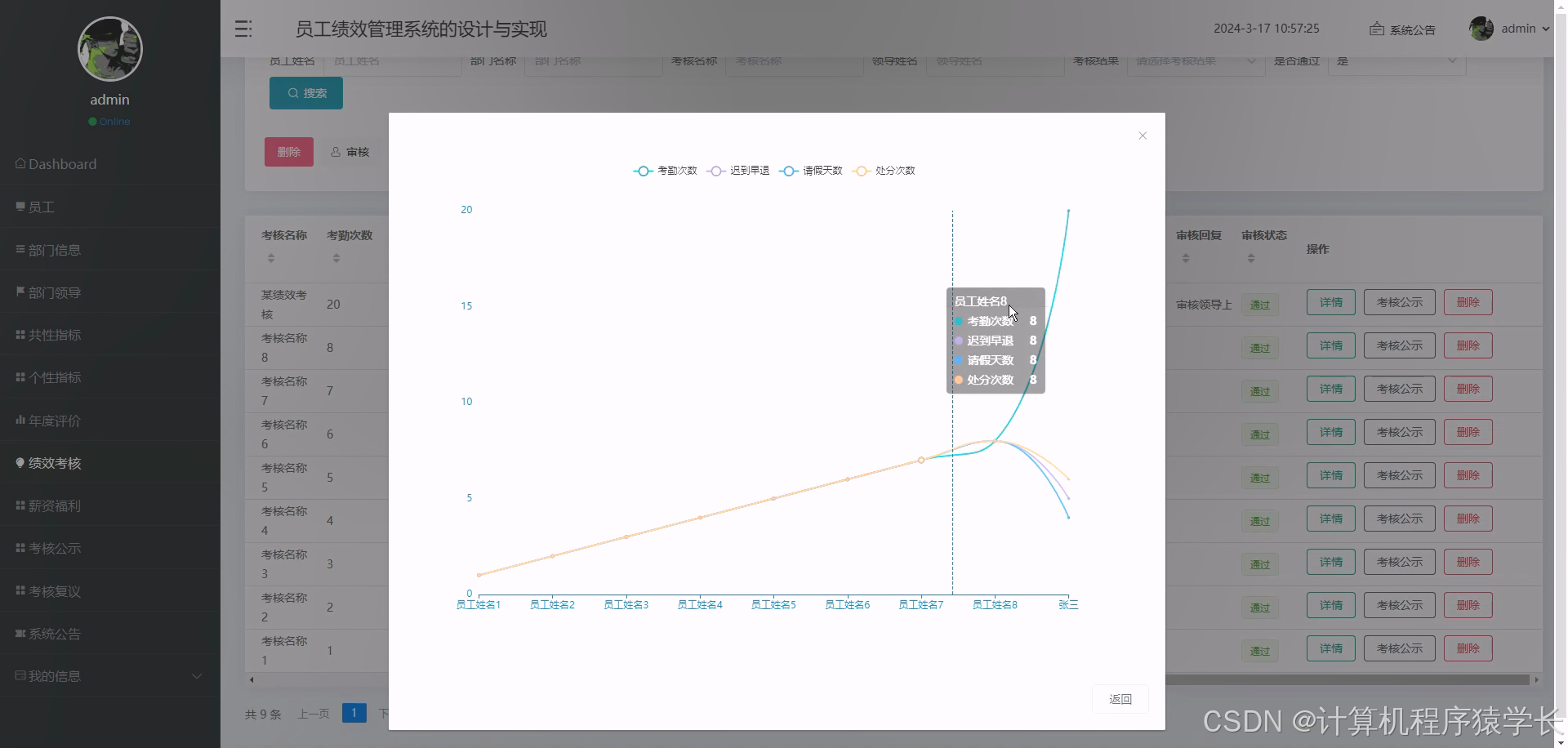Click the red 删除 batch delete button
The width and height of the screenshot is (1568, 748).
point(289,152)
